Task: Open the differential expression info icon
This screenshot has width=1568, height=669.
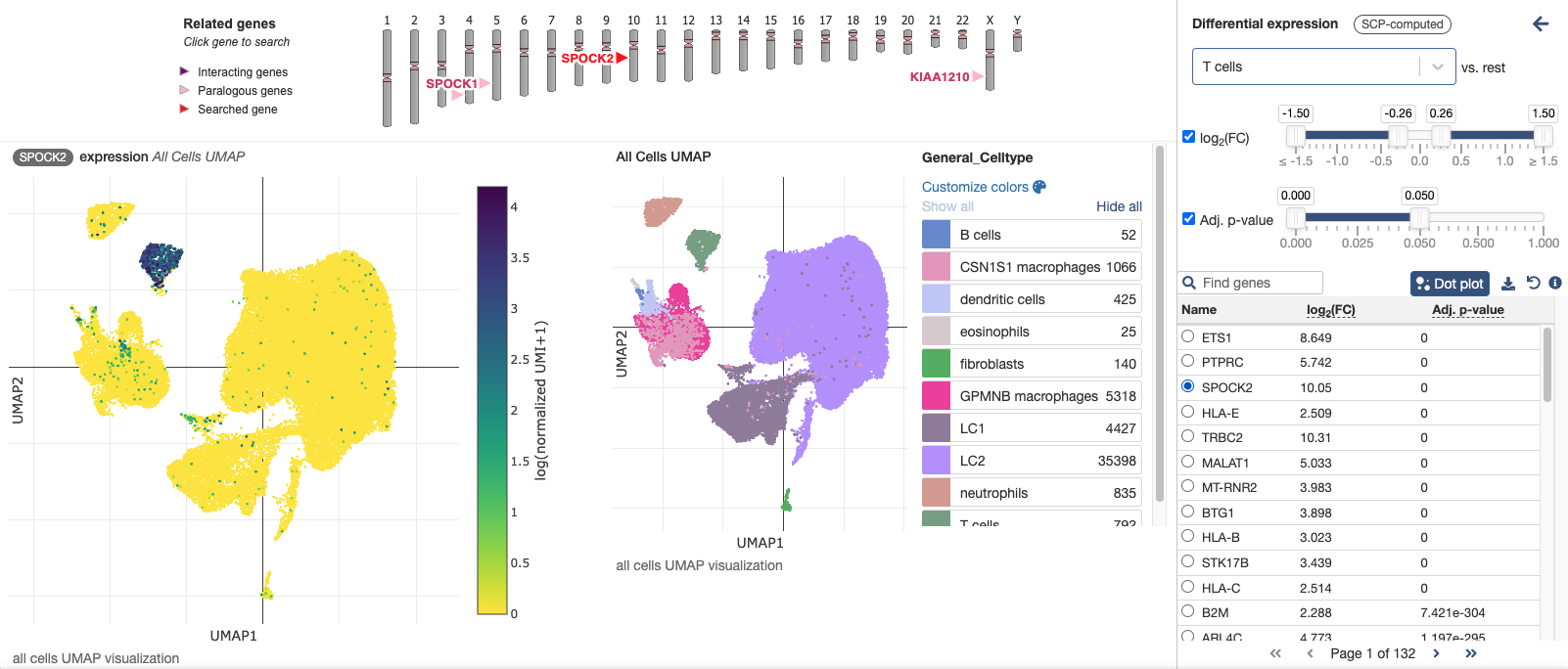Action: [x=1555, y=284]
